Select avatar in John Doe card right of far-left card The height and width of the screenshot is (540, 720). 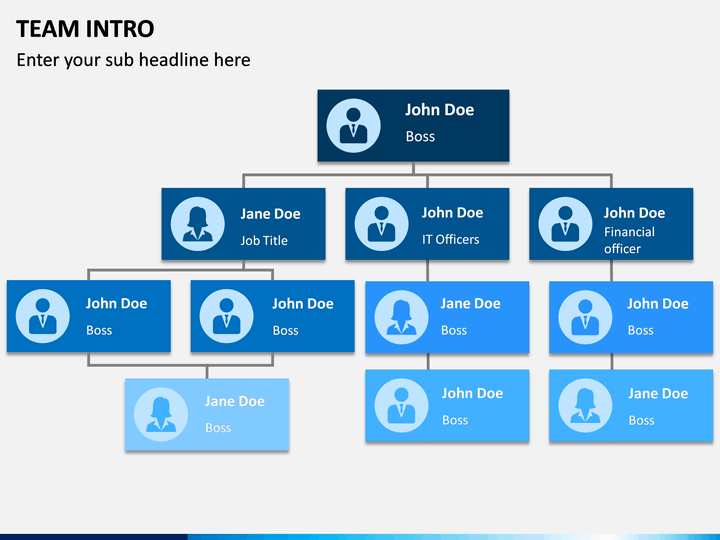click(226, 316)
